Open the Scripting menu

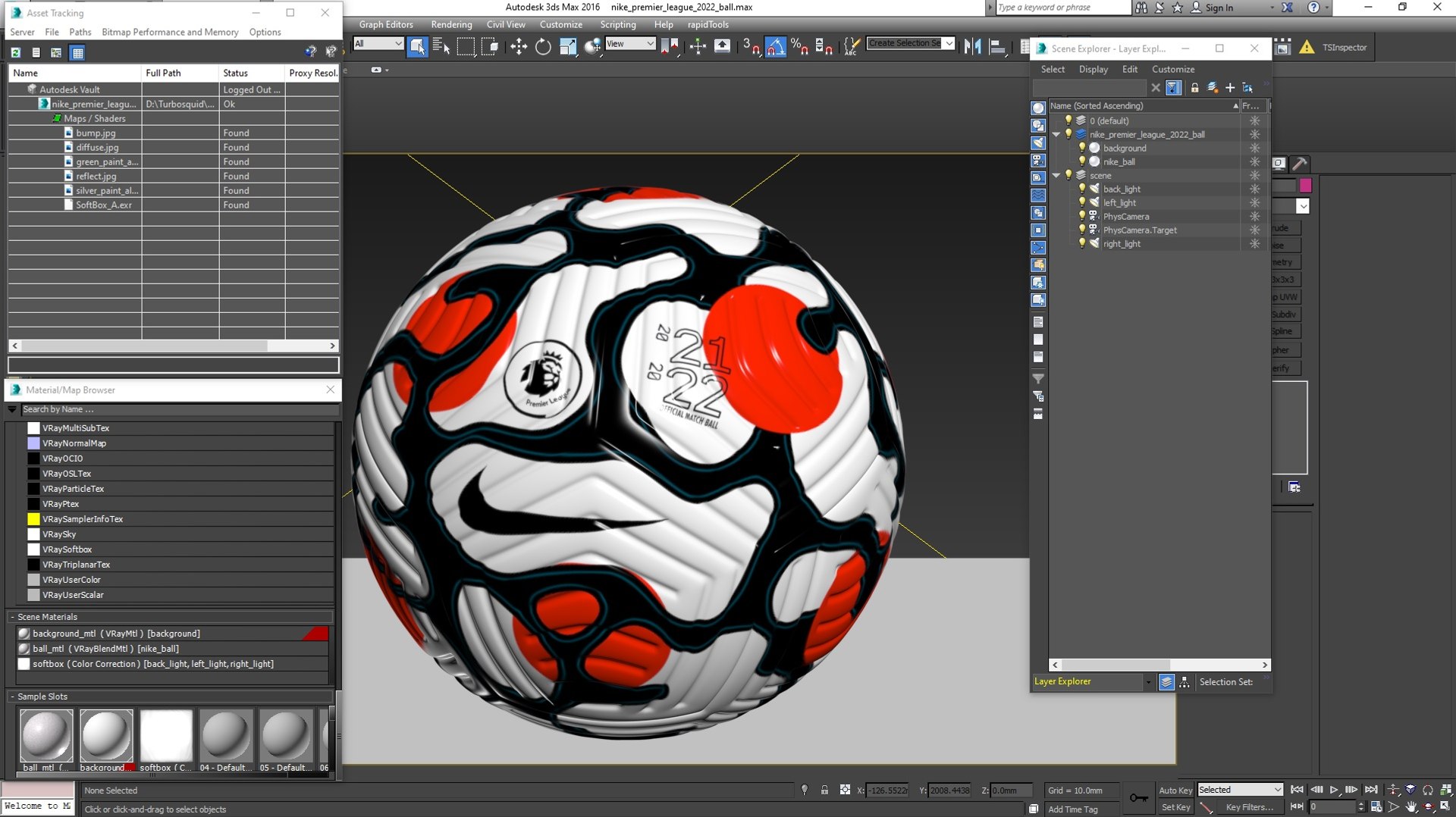click(618, 24)
